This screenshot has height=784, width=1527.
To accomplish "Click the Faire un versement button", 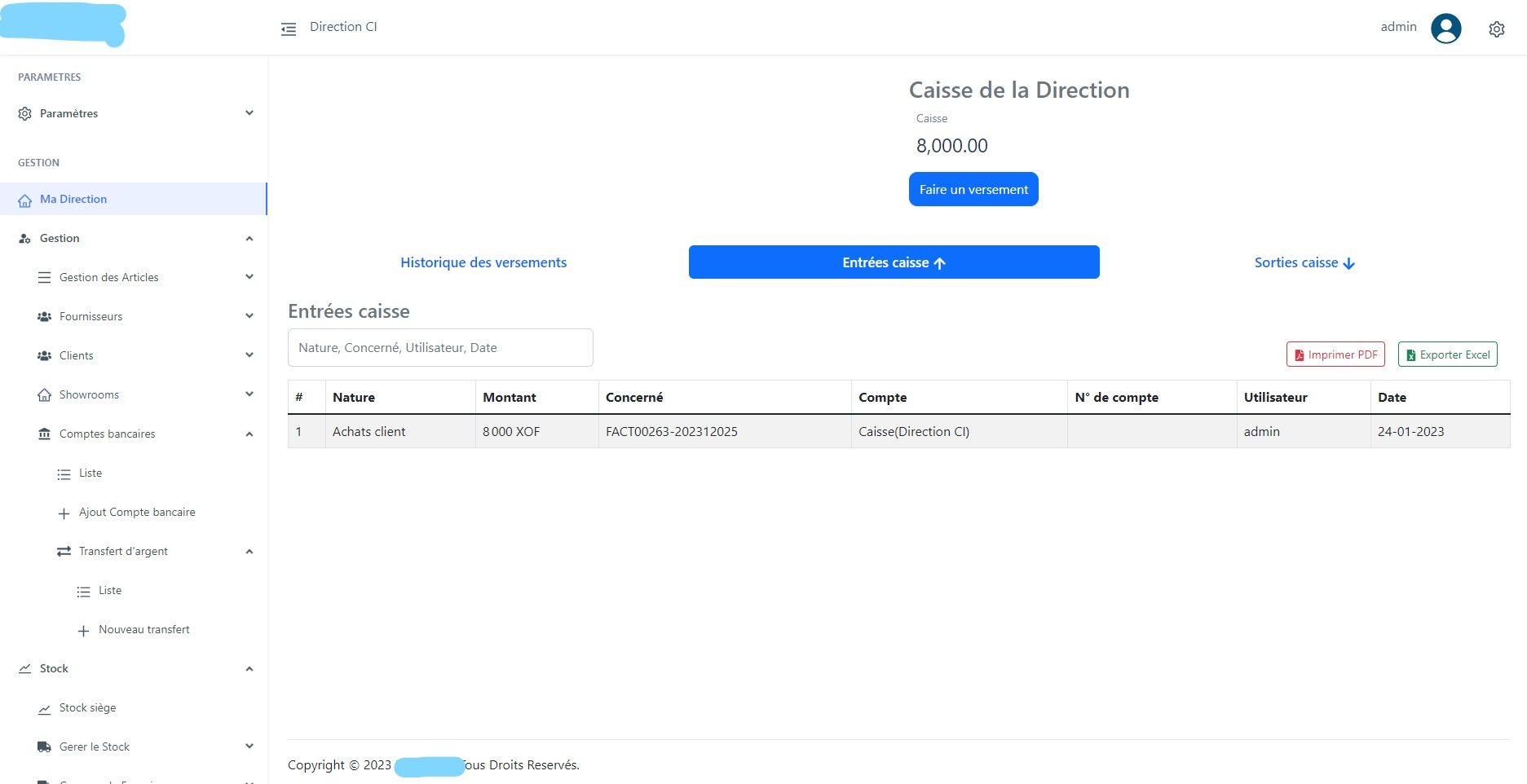I will tap(973, 188).
